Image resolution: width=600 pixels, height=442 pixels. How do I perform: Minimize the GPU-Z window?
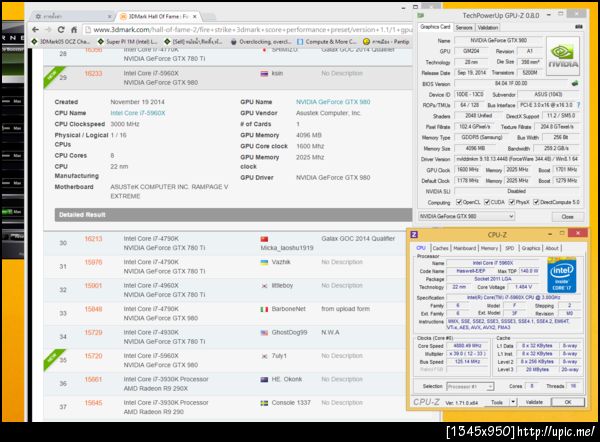[548, 15]
